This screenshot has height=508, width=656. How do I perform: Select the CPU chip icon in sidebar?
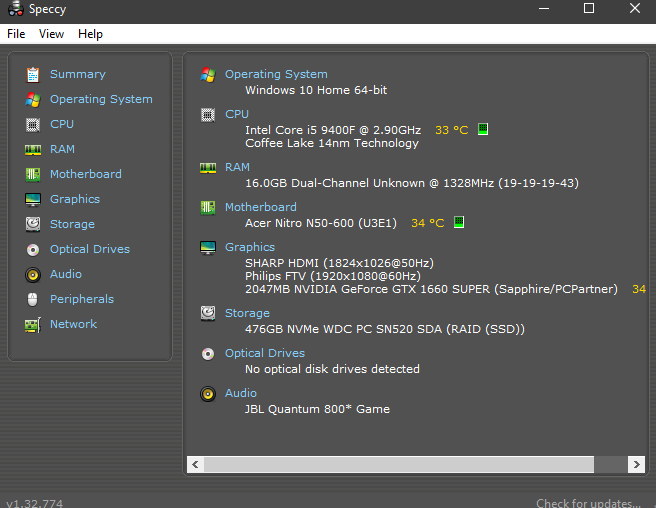point(33,124)
